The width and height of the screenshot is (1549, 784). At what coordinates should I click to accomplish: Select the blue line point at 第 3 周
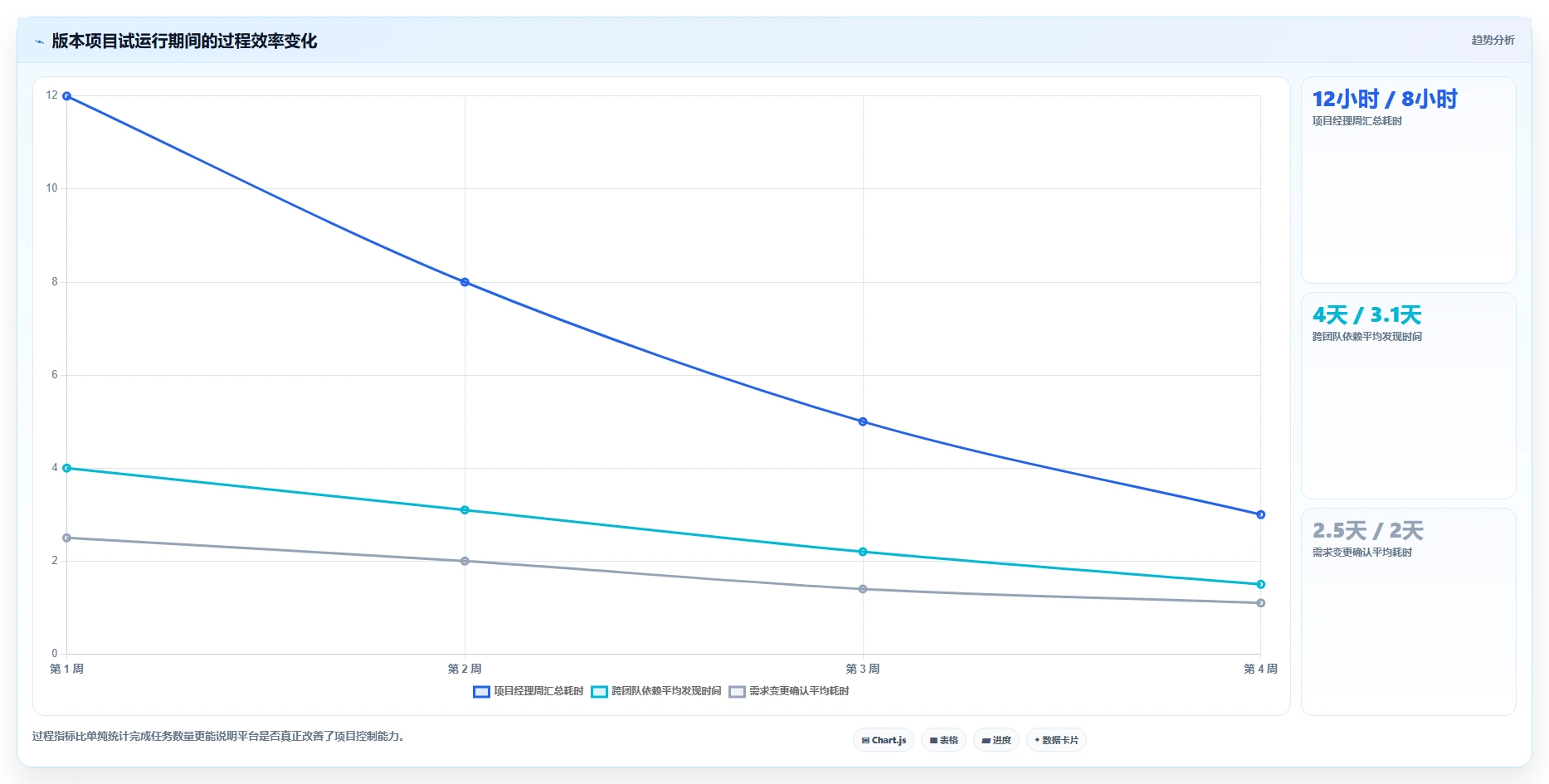[x=863, y=421]
